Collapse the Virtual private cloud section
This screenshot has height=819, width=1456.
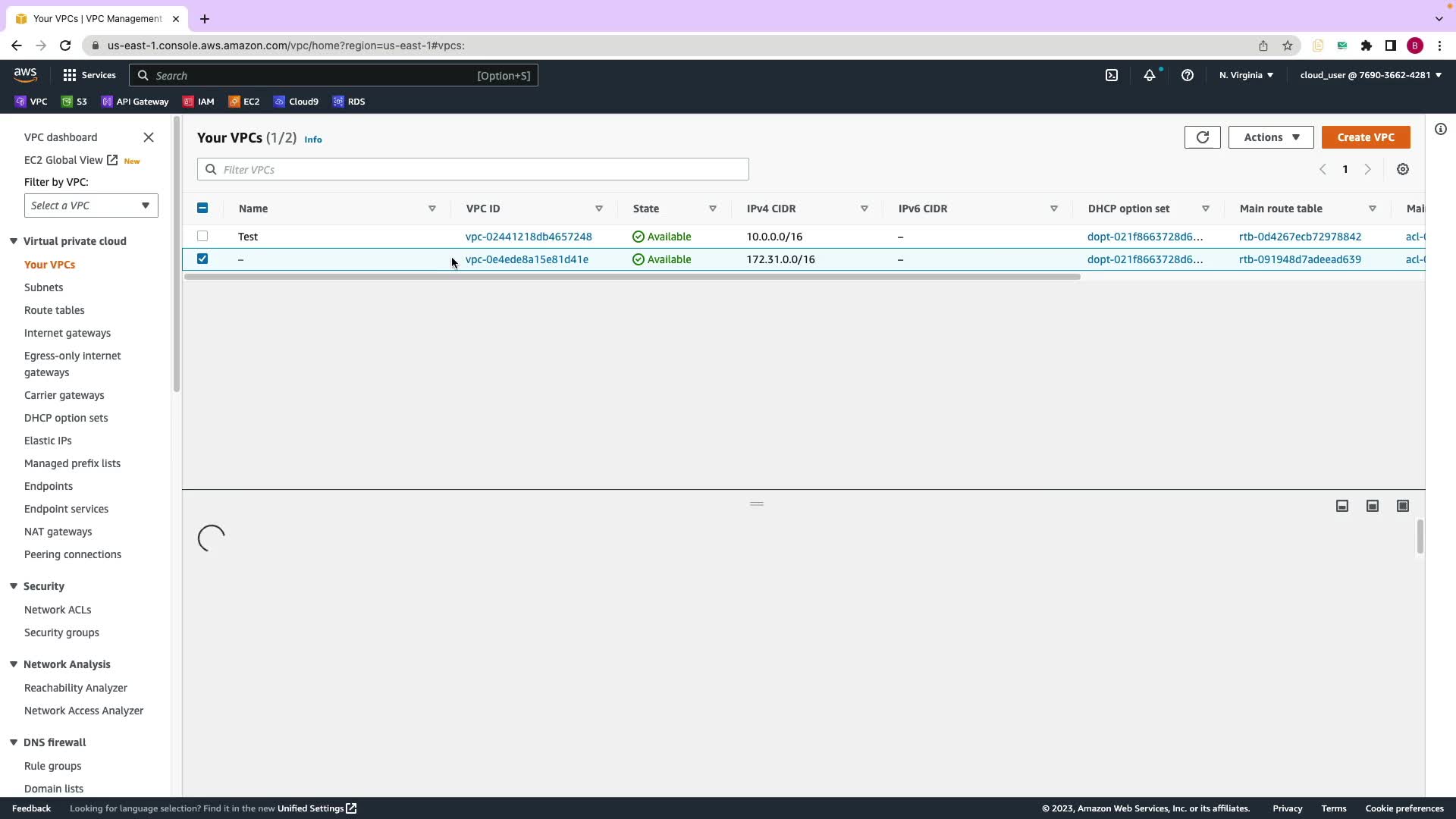click(14, 241)
